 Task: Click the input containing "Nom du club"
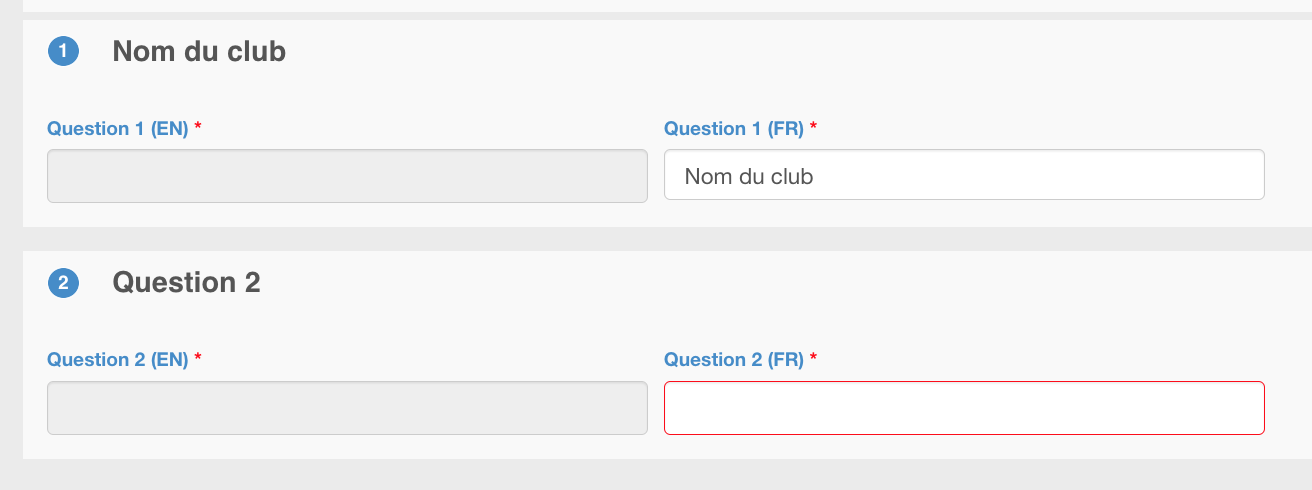964,176
